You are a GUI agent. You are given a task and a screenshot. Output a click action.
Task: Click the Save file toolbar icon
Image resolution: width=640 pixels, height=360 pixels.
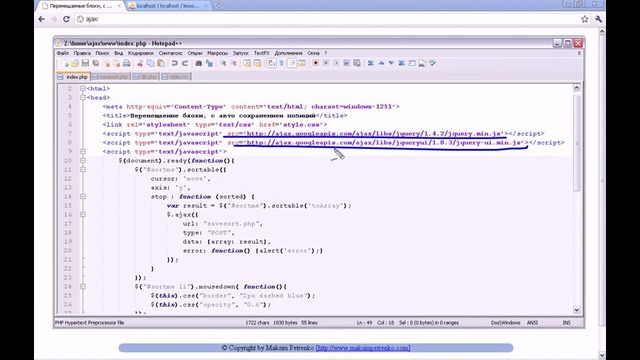click(x=85, y=63)
